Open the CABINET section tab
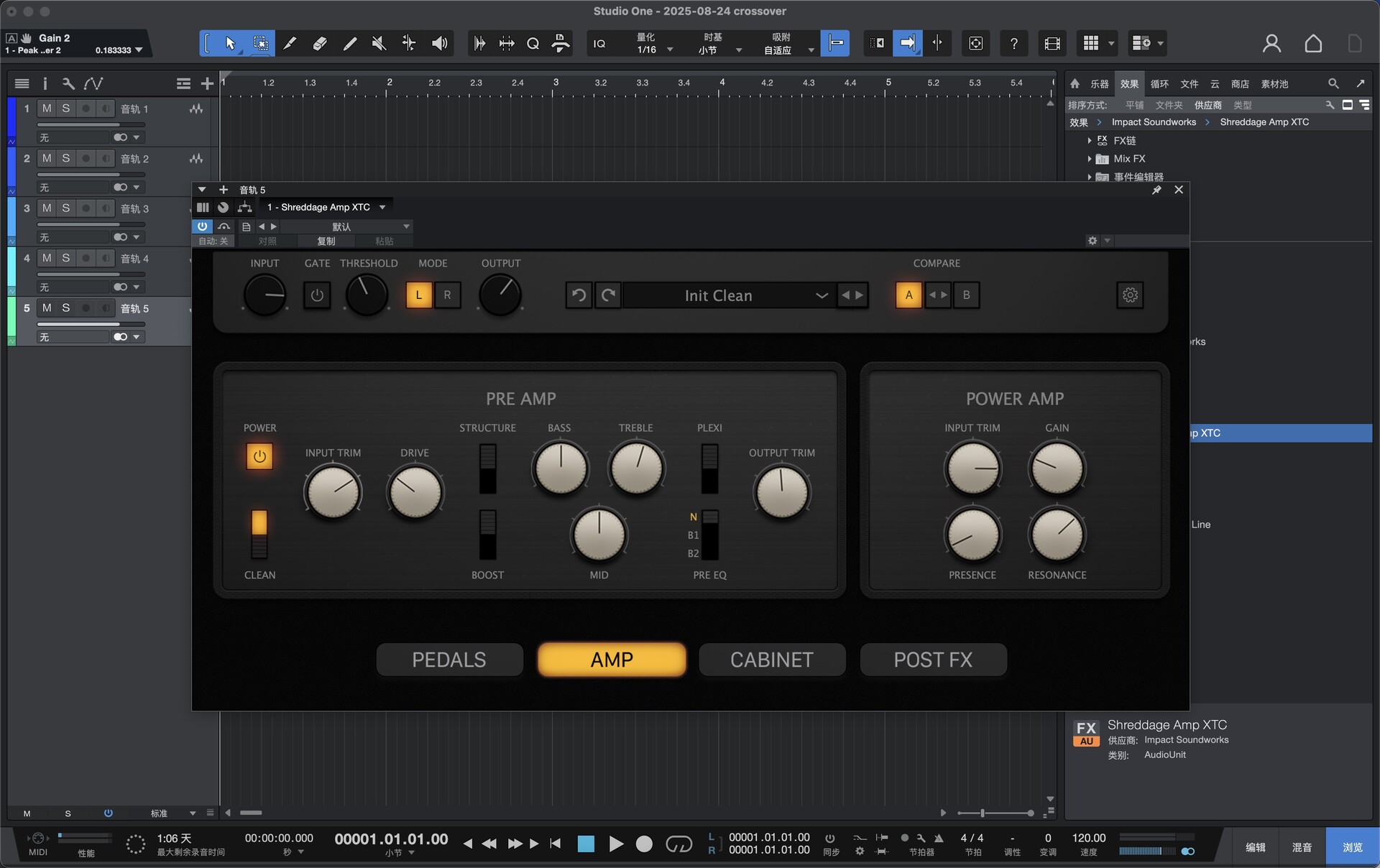1380x868 pixels. click(772, 660)
